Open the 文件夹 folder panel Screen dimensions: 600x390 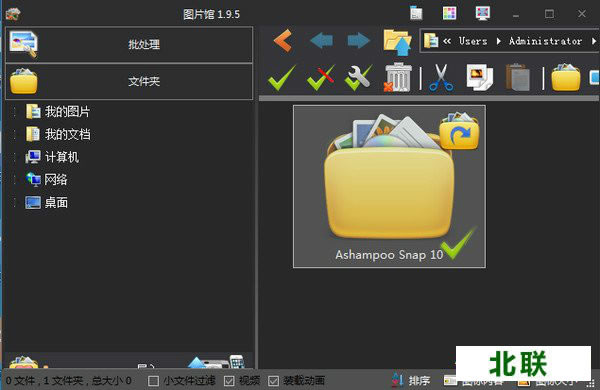[x=129, y=82]
